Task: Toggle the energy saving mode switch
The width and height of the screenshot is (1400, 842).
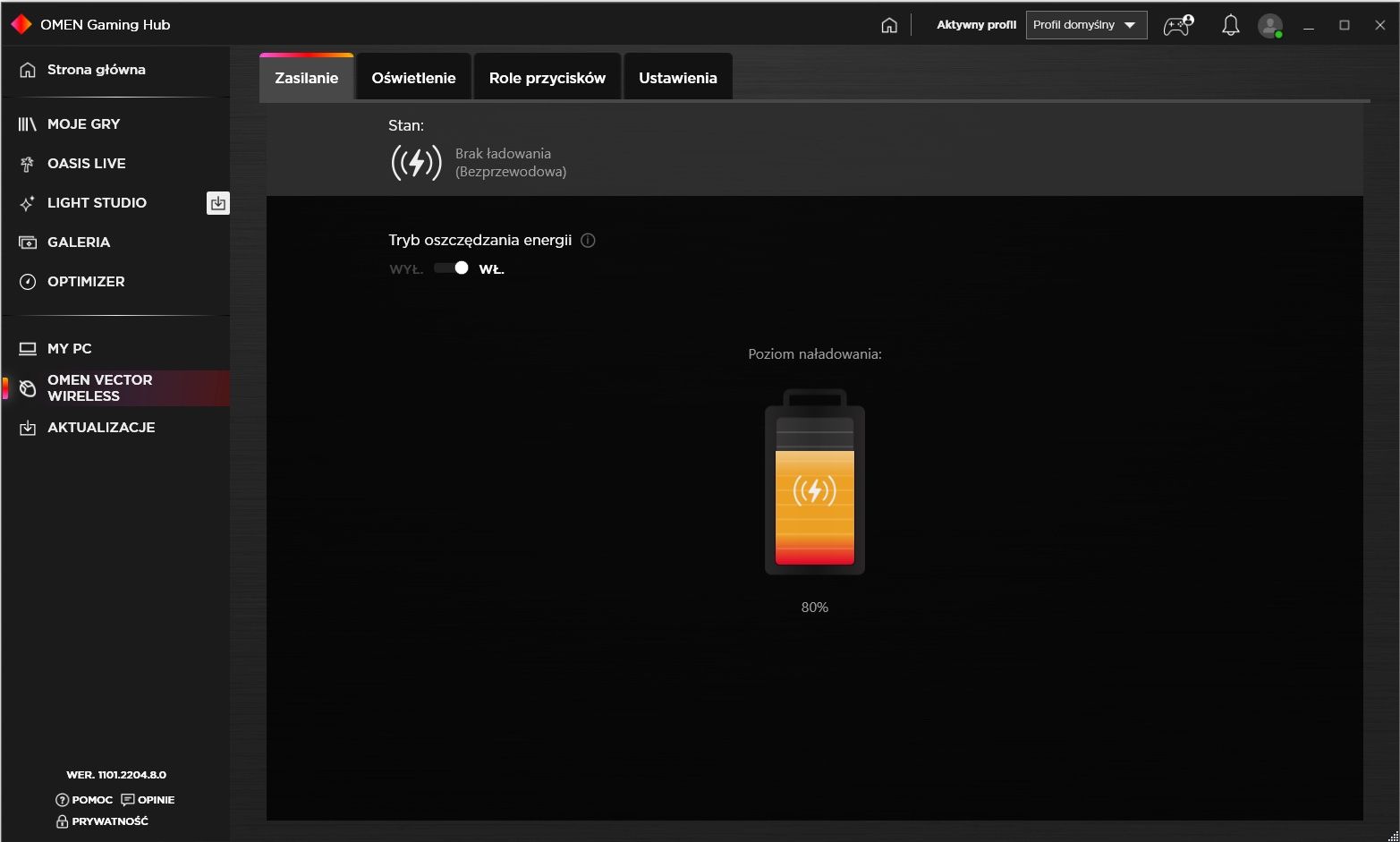Action: coord(451,268)
